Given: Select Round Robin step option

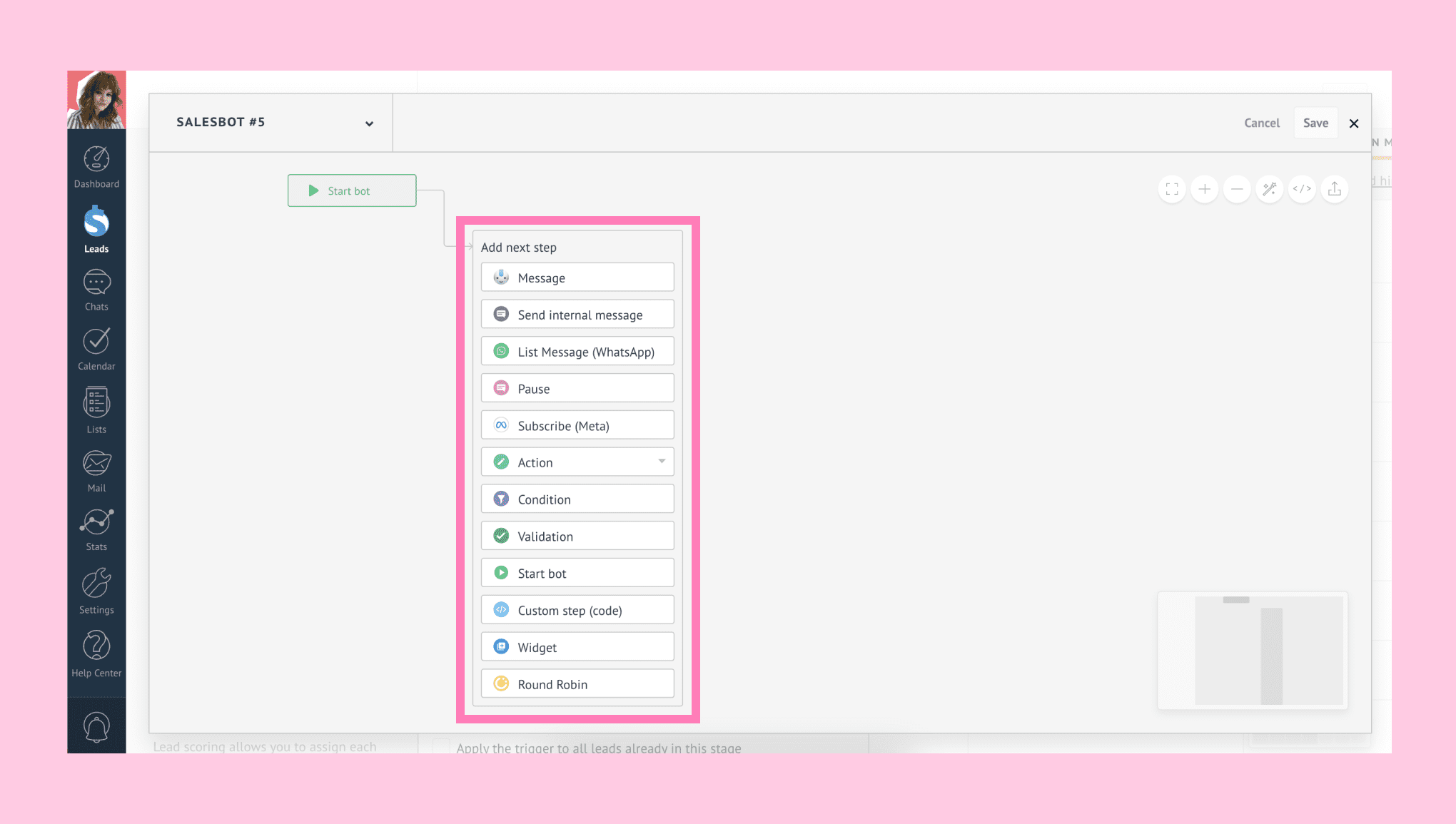Looking at the screenshot, I should (x=577, y=684).
